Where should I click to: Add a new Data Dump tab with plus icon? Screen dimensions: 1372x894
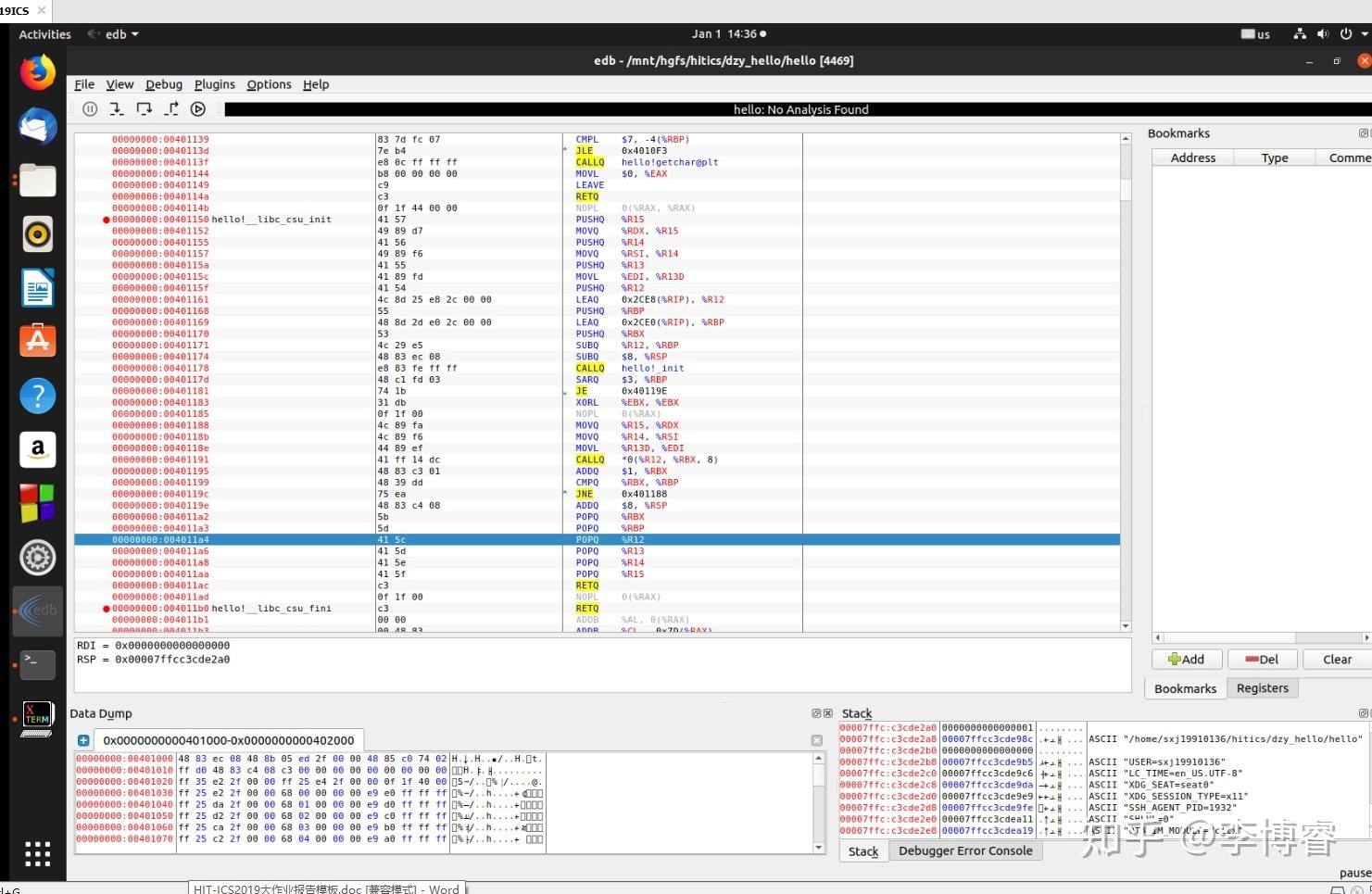tap(83, 740)
